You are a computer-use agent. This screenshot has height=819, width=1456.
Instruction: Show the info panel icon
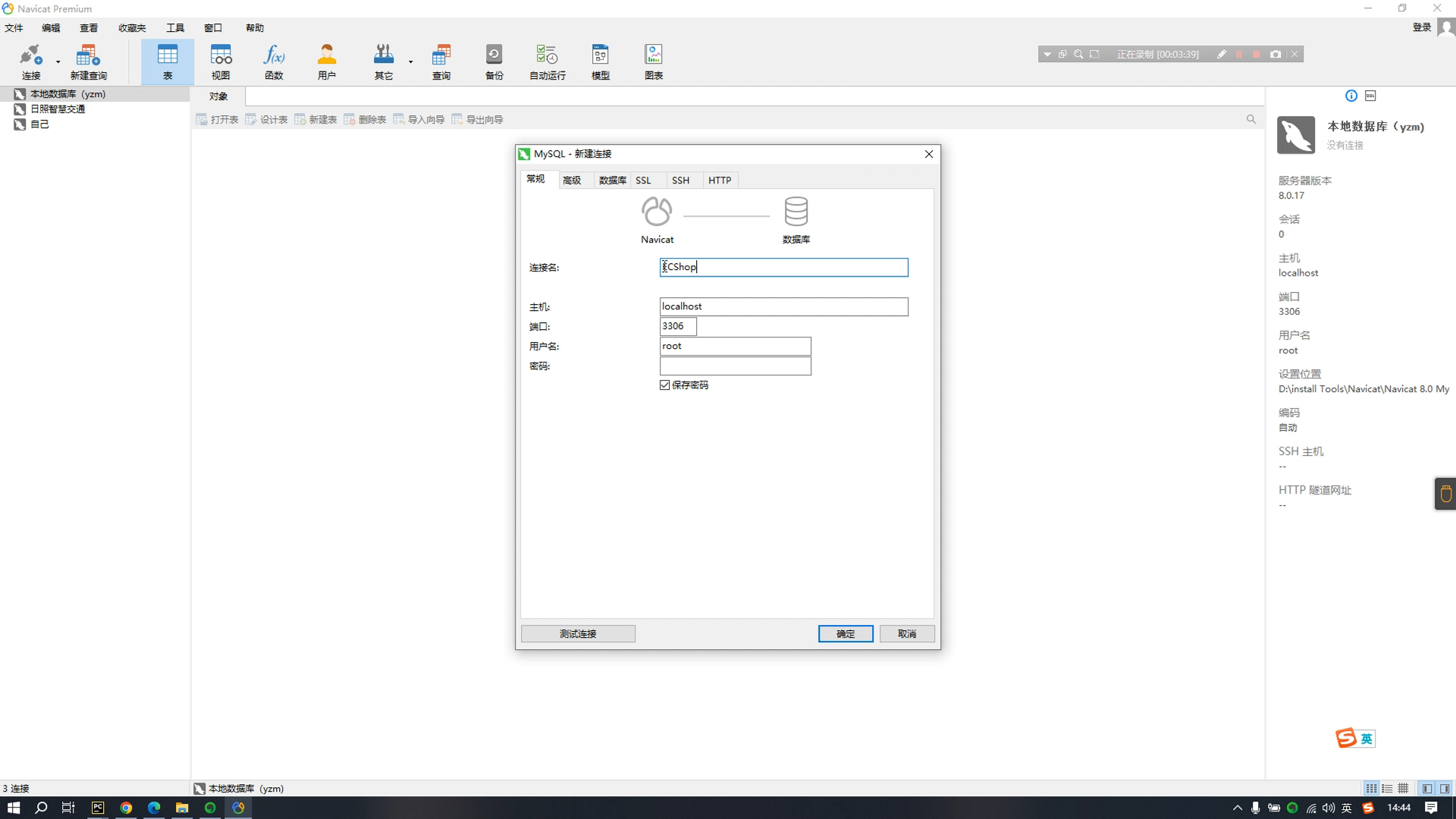coord(1351,96)
